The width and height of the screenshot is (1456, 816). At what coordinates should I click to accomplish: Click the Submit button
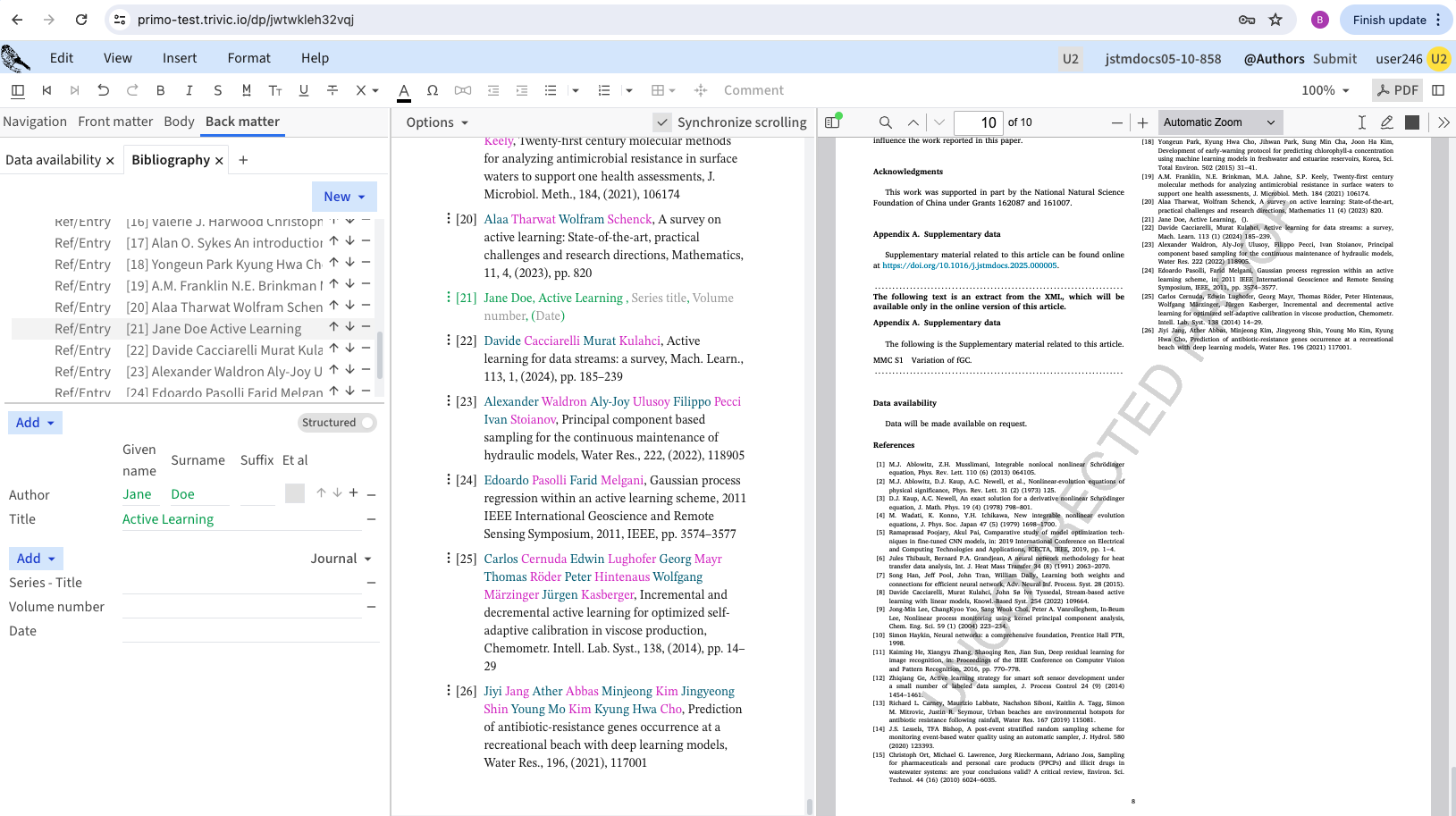tap(1334, 59)
